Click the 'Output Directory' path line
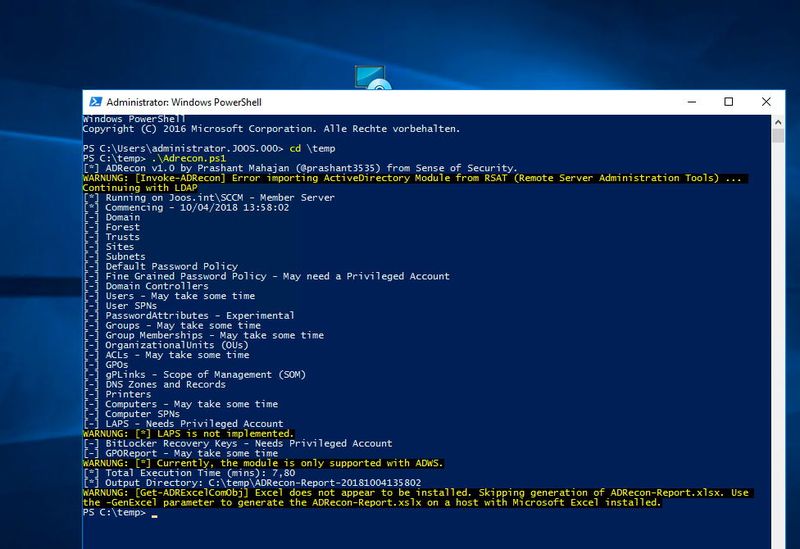The image size is (800, 549). click(x=252, y=483)
